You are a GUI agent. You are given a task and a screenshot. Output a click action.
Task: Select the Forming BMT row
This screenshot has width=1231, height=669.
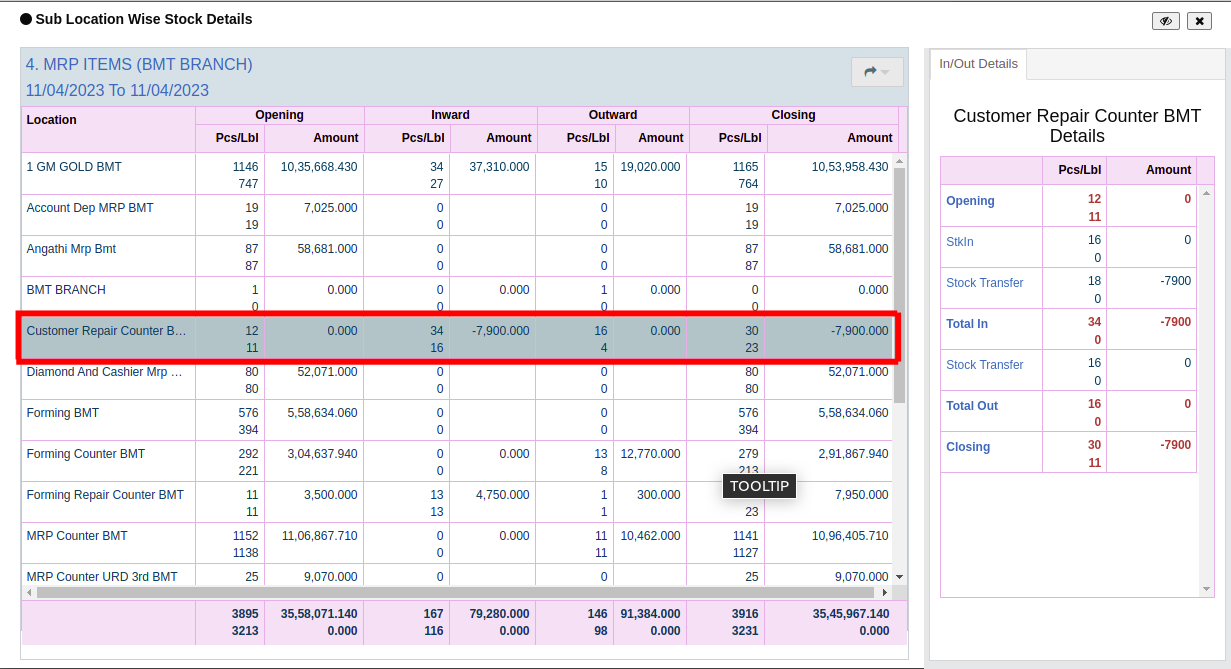pyautogui.click(x=457, y=420)
